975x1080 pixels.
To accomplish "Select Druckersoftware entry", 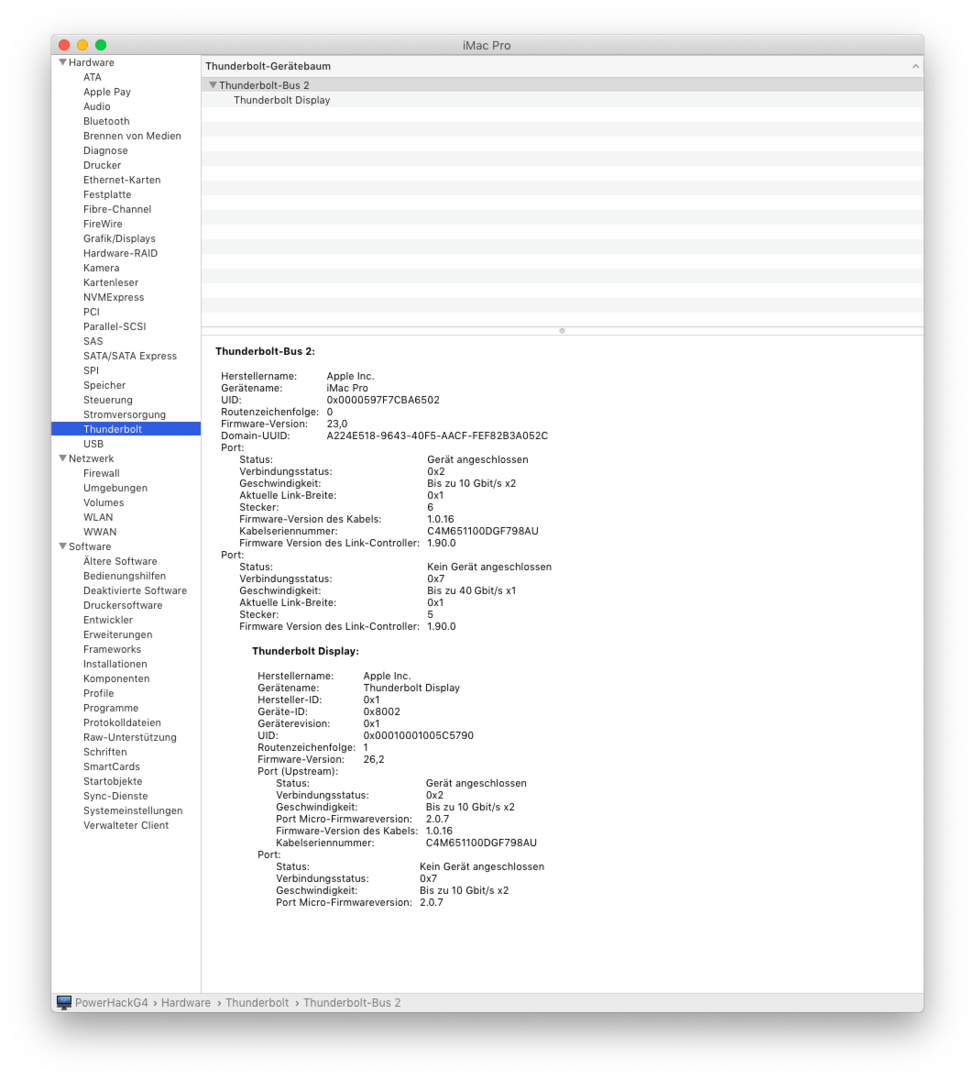I will point(123,605).
